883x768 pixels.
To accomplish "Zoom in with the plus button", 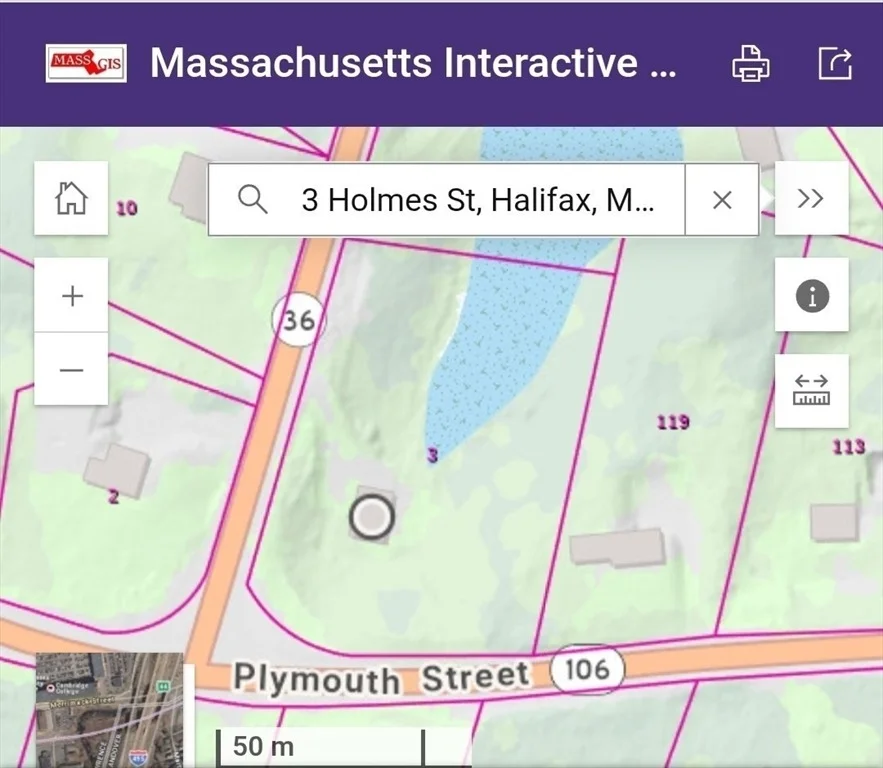I will click(x=71, y=295).
